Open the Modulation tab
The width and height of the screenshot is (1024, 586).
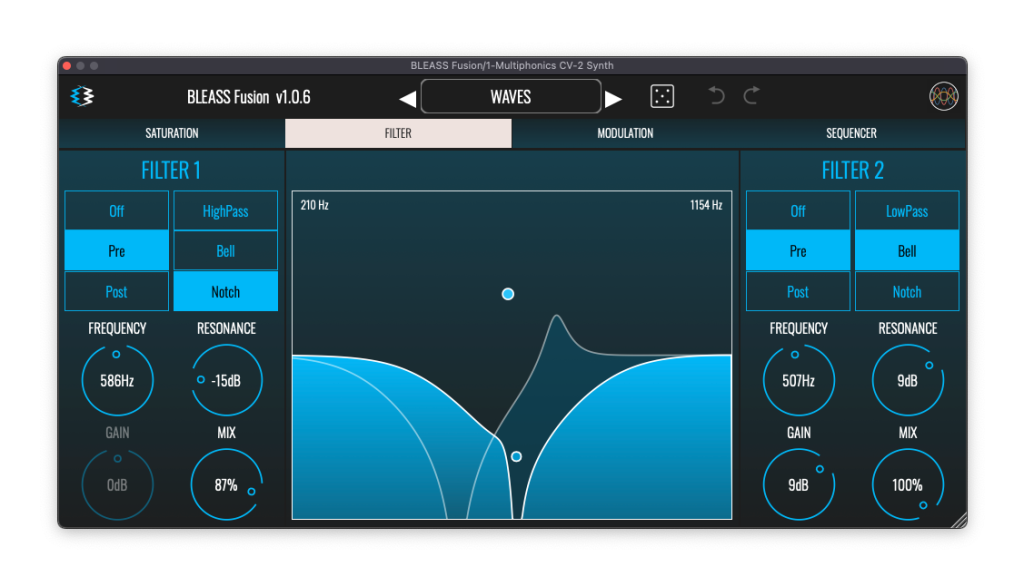625,133
